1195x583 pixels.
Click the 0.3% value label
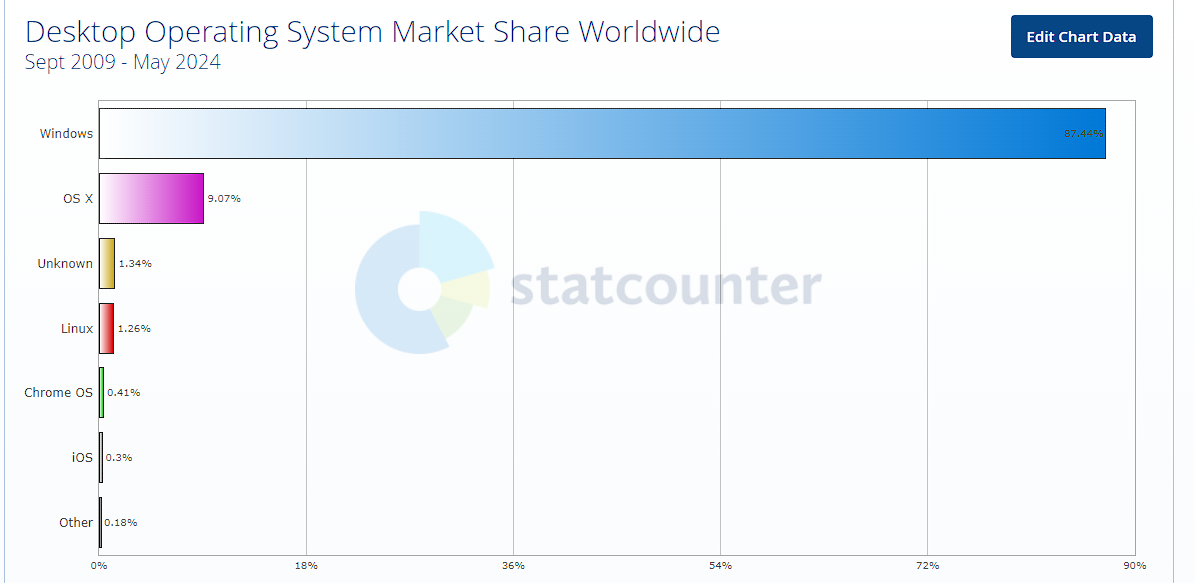point(119,457)
